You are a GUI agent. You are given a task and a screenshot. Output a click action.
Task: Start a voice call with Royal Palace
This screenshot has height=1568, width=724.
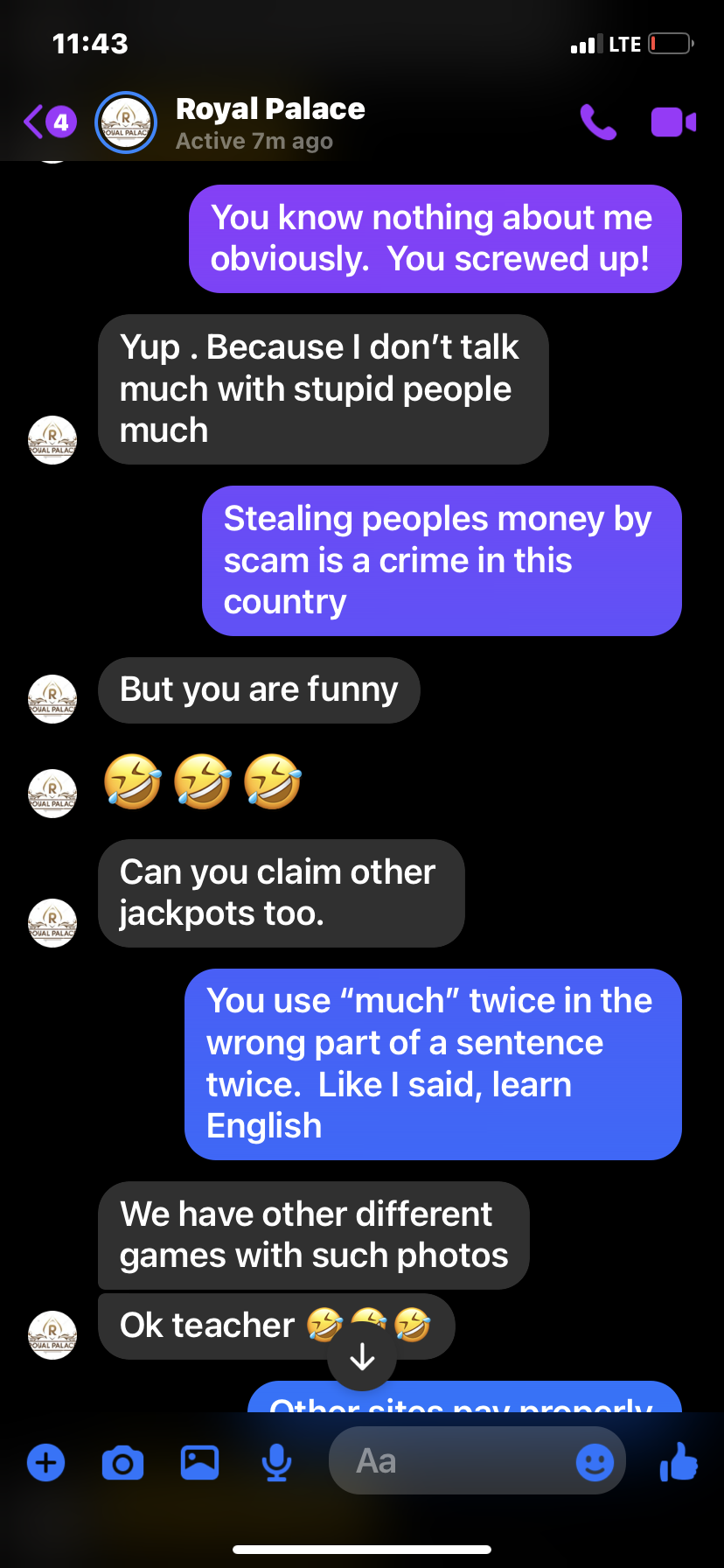598,122
